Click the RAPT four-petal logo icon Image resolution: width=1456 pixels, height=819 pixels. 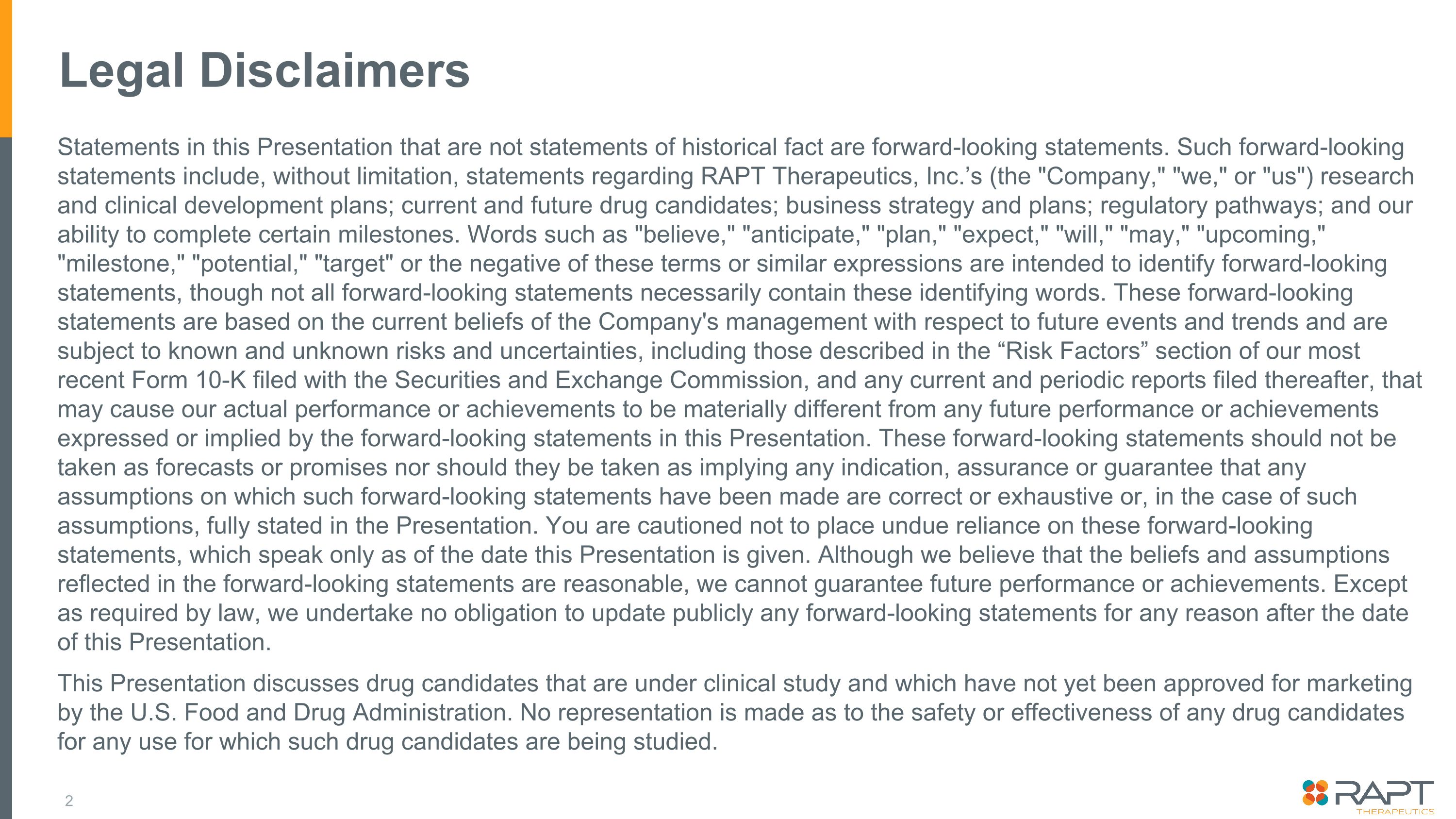(x=1315, y=792)
